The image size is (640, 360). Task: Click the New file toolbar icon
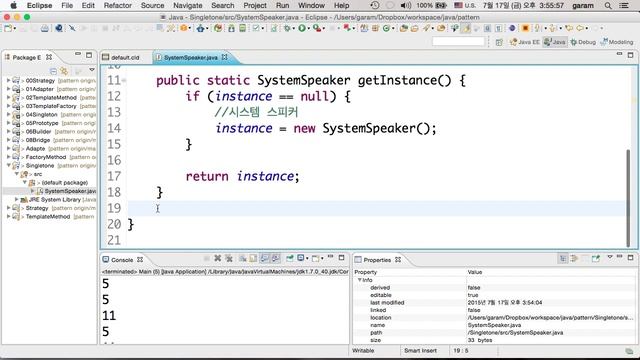(x=8, y=28)
